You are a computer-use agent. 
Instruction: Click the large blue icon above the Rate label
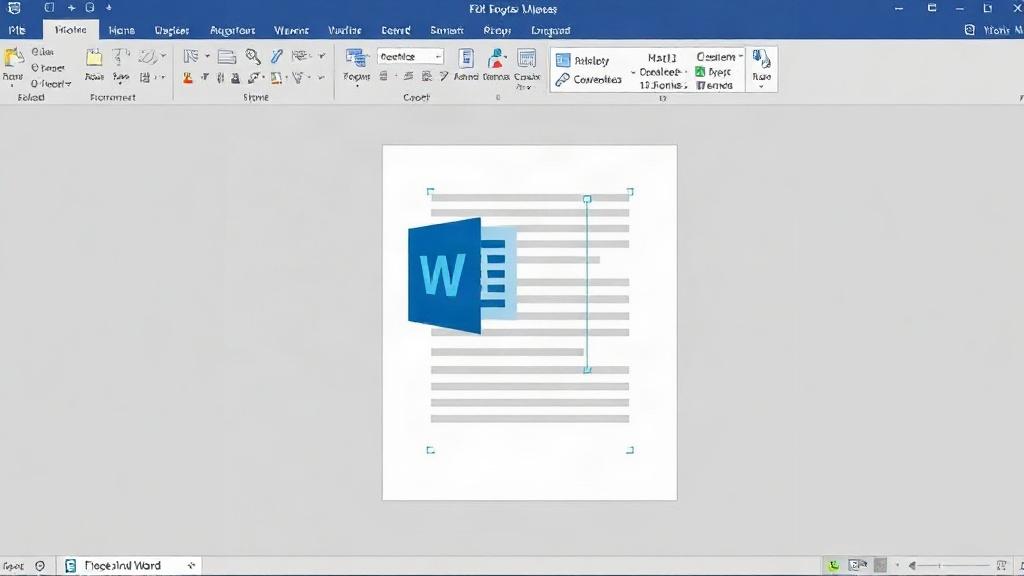(761, 59)
